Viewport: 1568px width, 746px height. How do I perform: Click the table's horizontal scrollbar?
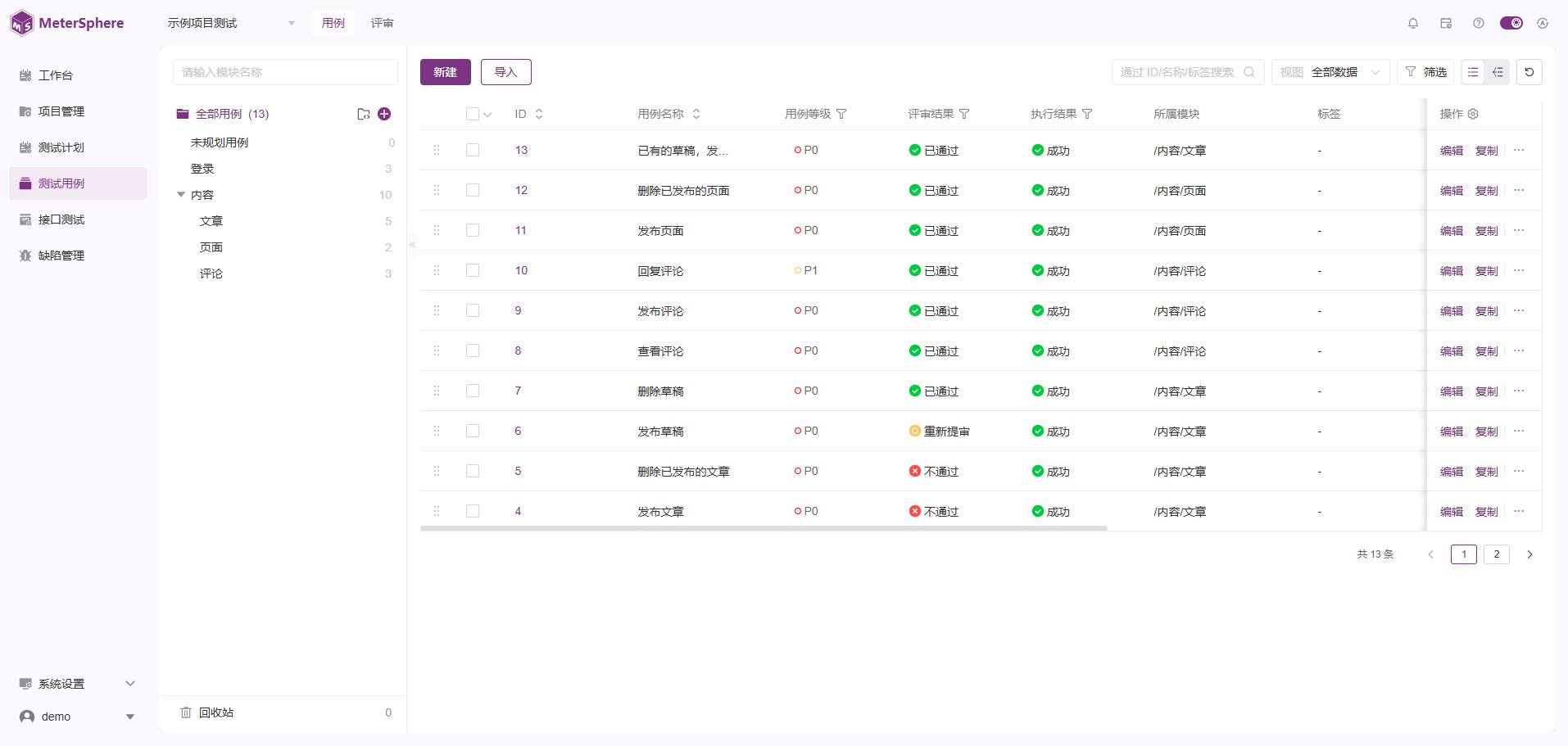click(x=764, y=528)
